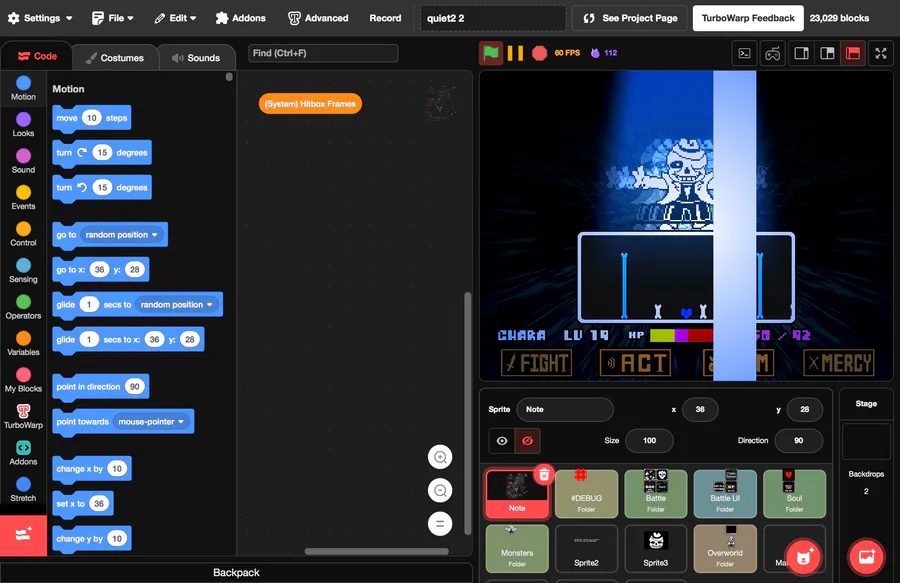
Task: Switch to the Sounds tab
Action: pos(196,58)
